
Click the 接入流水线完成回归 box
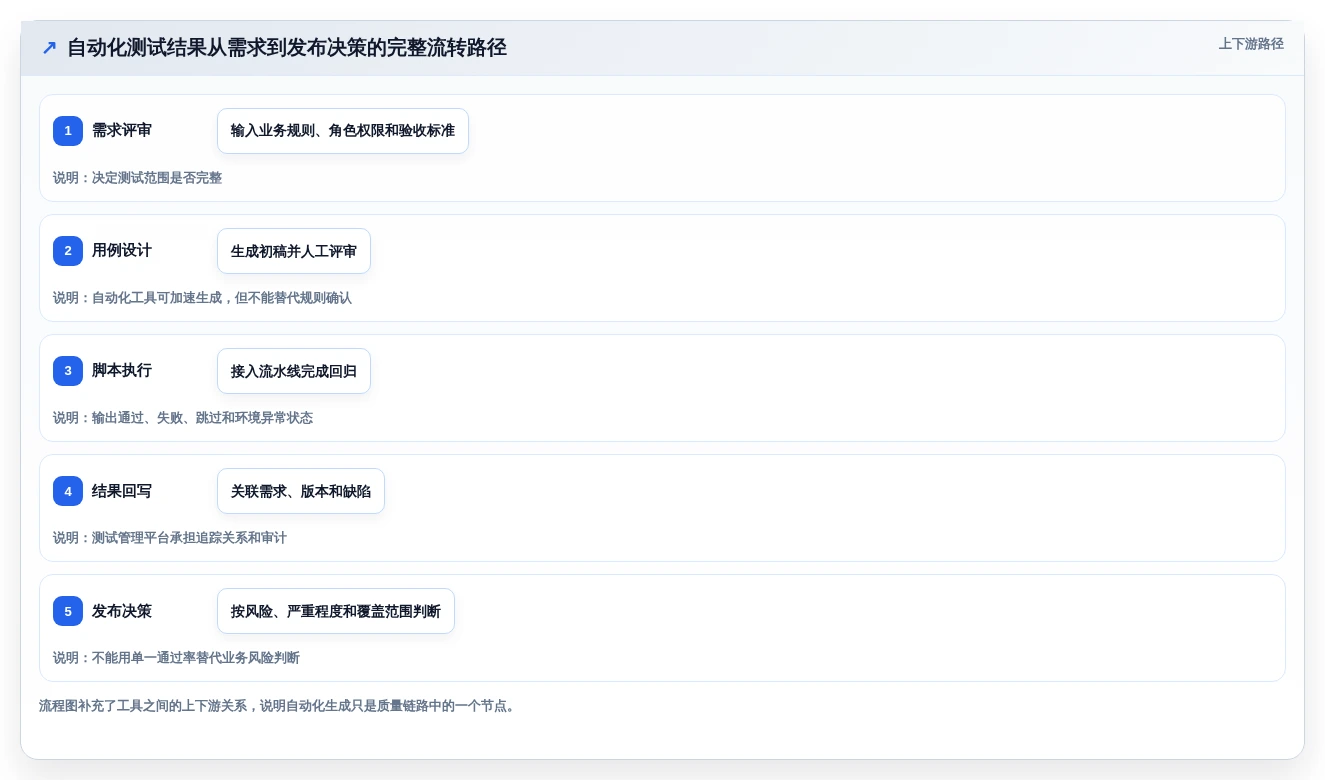coord(294,371)
